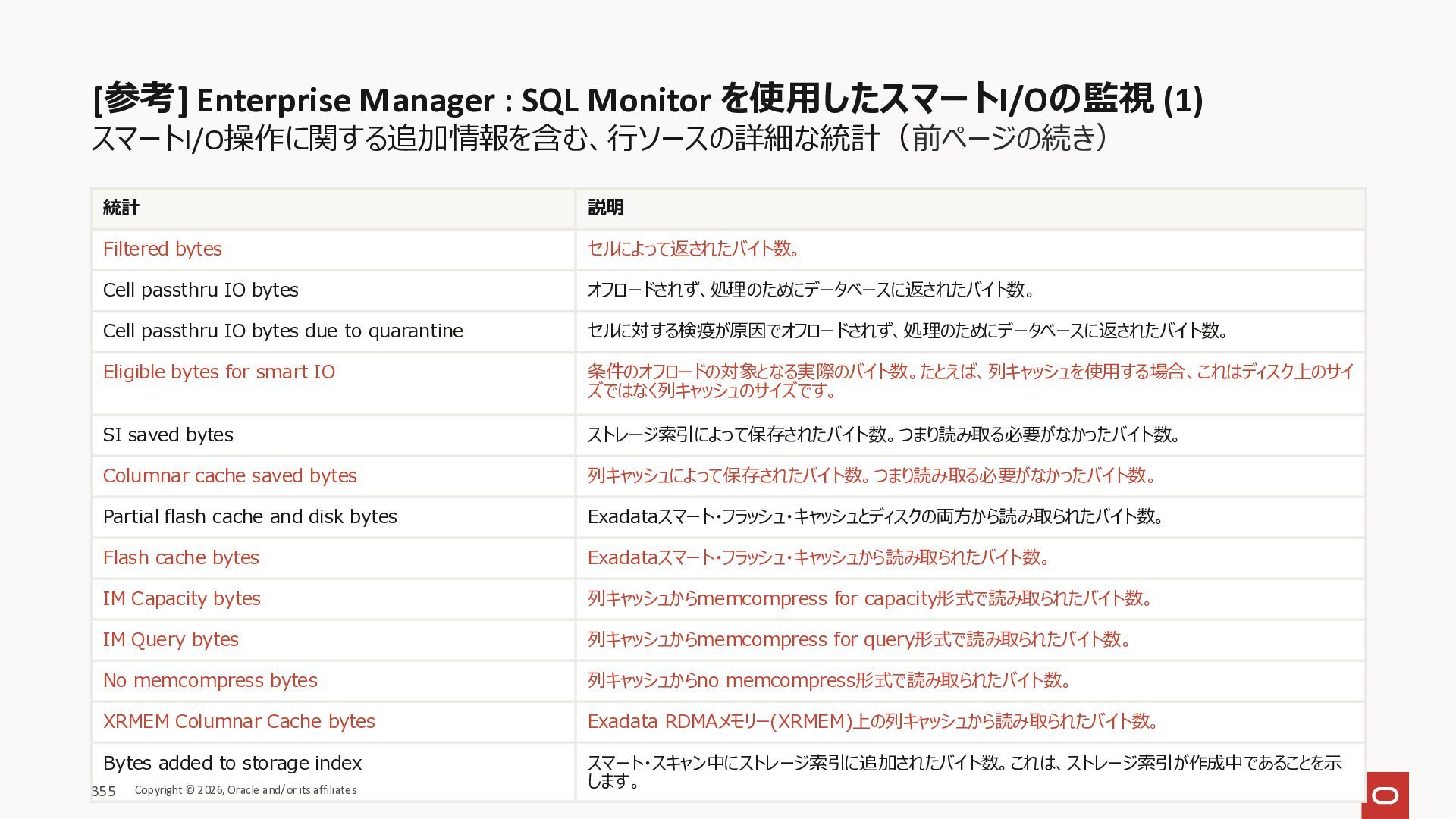The width and height of the screenshot is (1456, 819).
Task: Click the red Oracle logo icon
Action: tap(1385, 795)
